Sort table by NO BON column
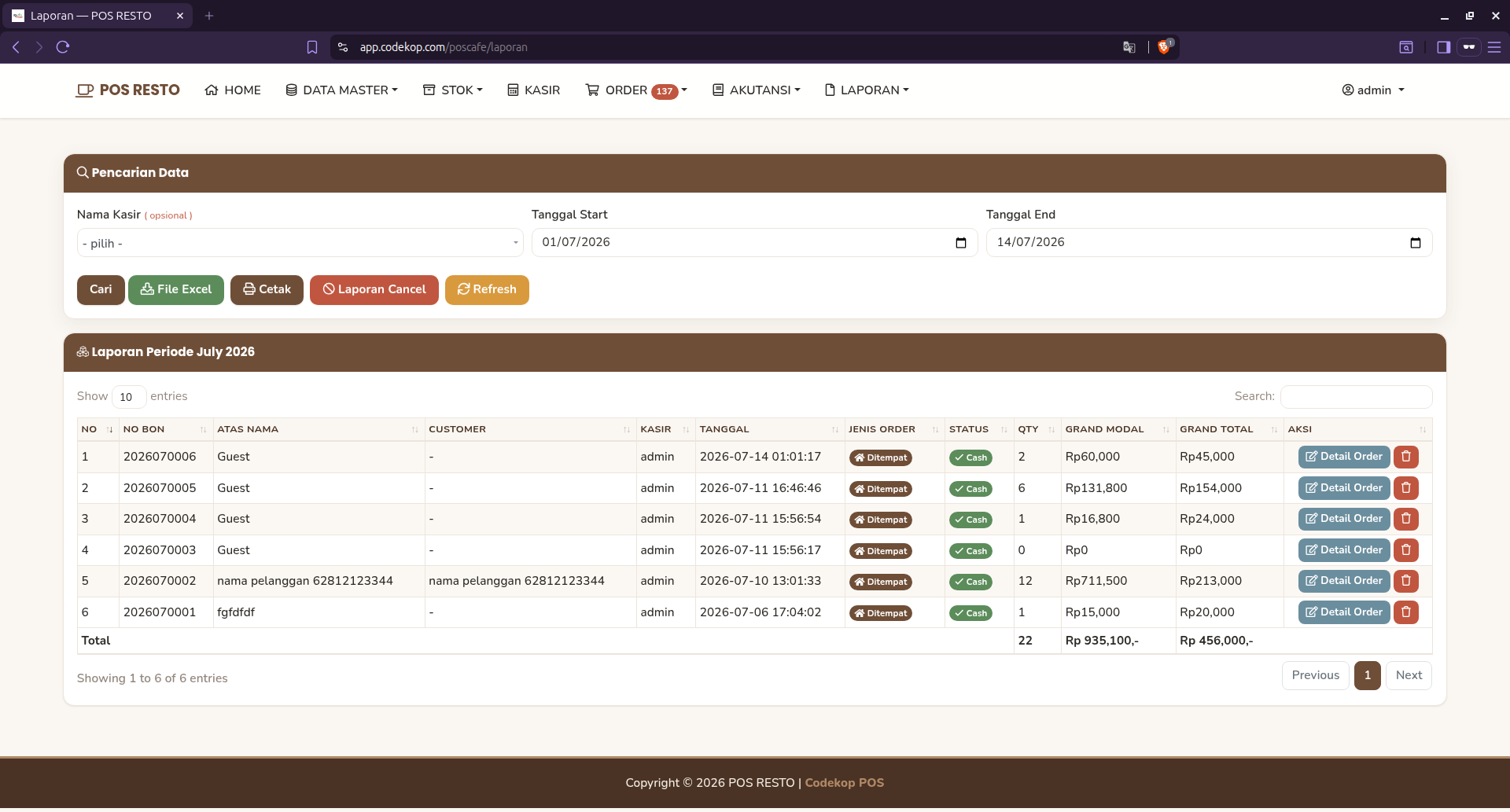 (x=165, y=430)
